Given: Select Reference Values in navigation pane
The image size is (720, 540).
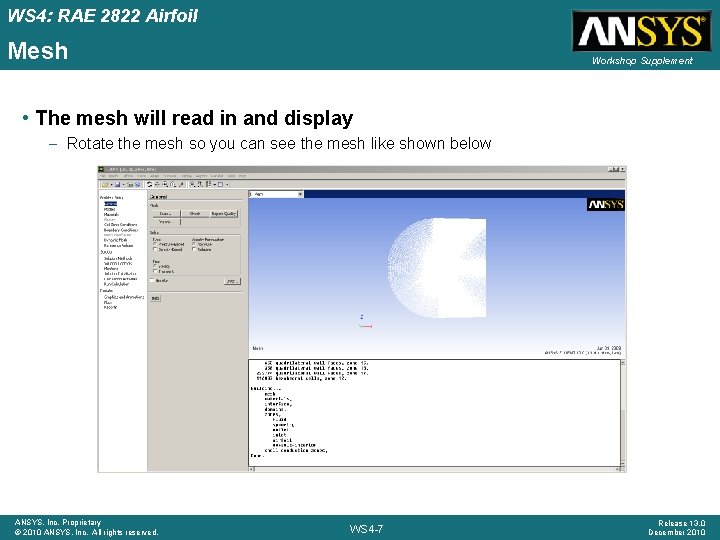Looking at the screenshot, I should tap(118, 246).
